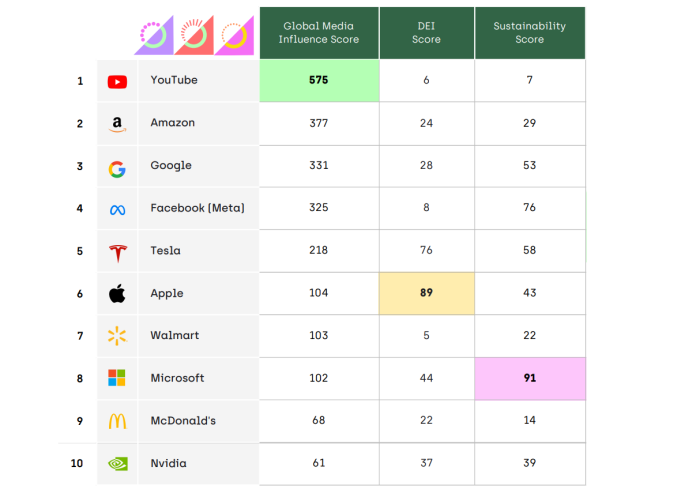Image resolution: width=696 pixels, height=493 pixels.
Task: Click the yellow highlighted 89 DEI cell
Action: (x=426, y=293)
